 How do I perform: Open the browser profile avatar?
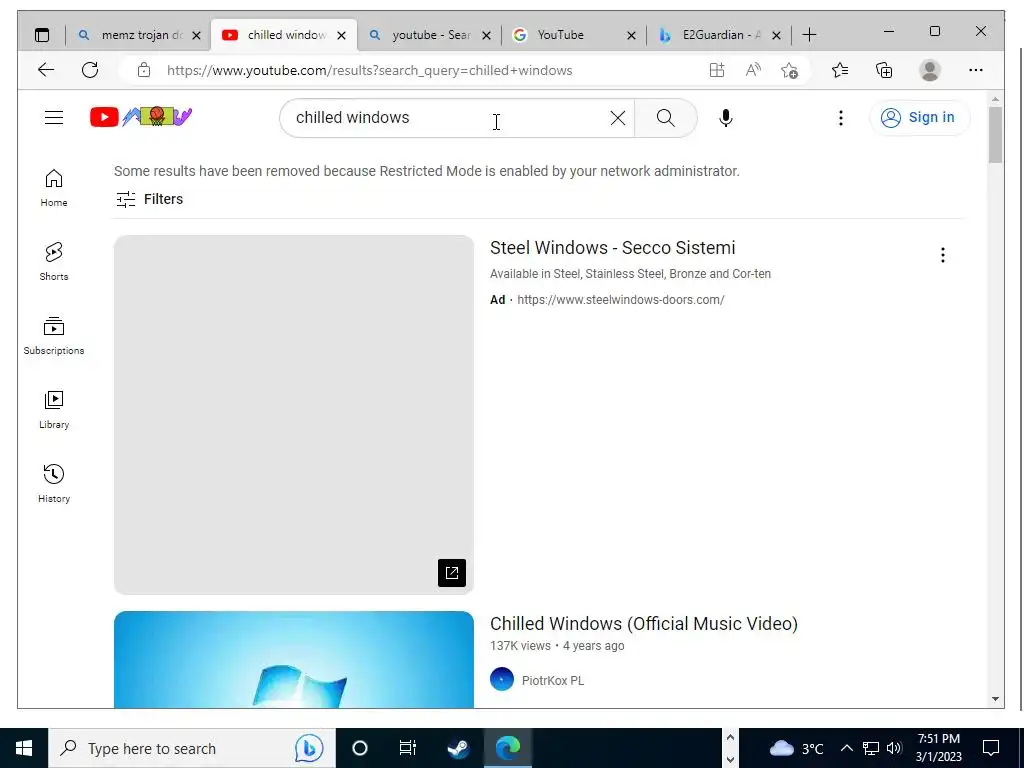[x=929, y=71]
